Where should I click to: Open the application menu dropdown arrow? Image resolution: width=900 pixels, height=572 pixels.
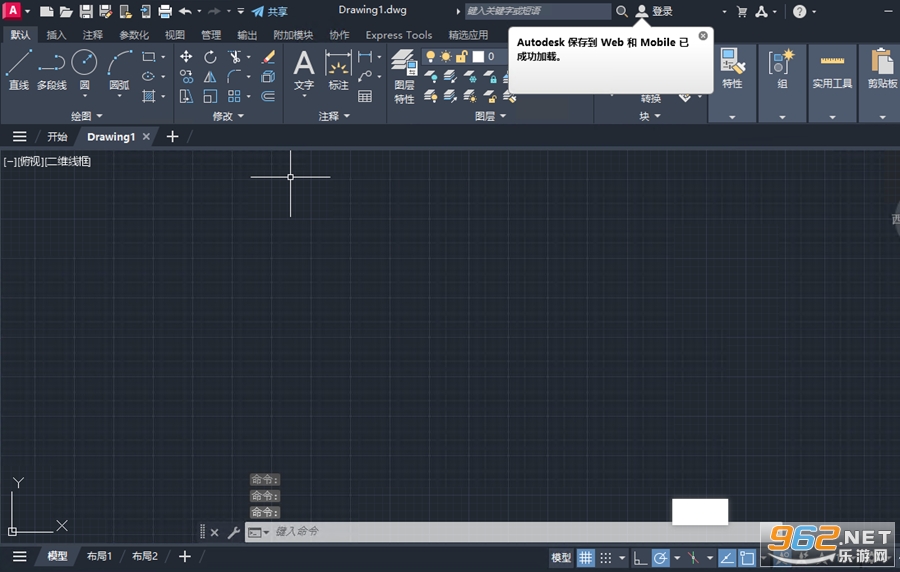click(28, 11)
